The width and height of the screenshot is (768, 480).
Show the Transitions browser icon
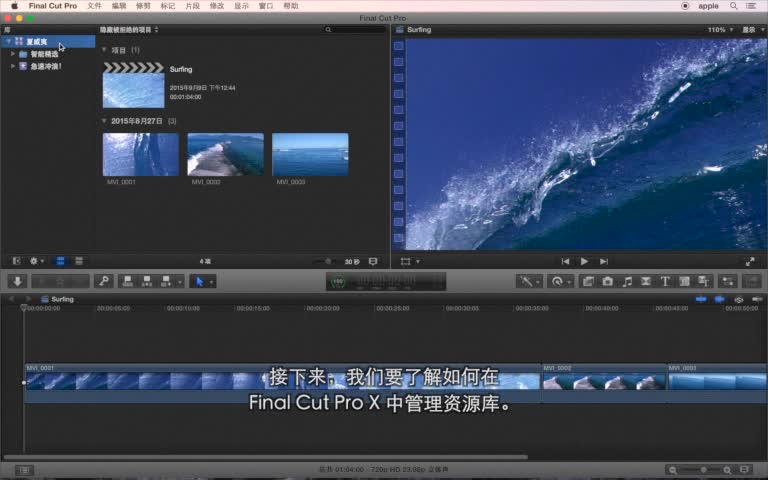pos(646,281)
